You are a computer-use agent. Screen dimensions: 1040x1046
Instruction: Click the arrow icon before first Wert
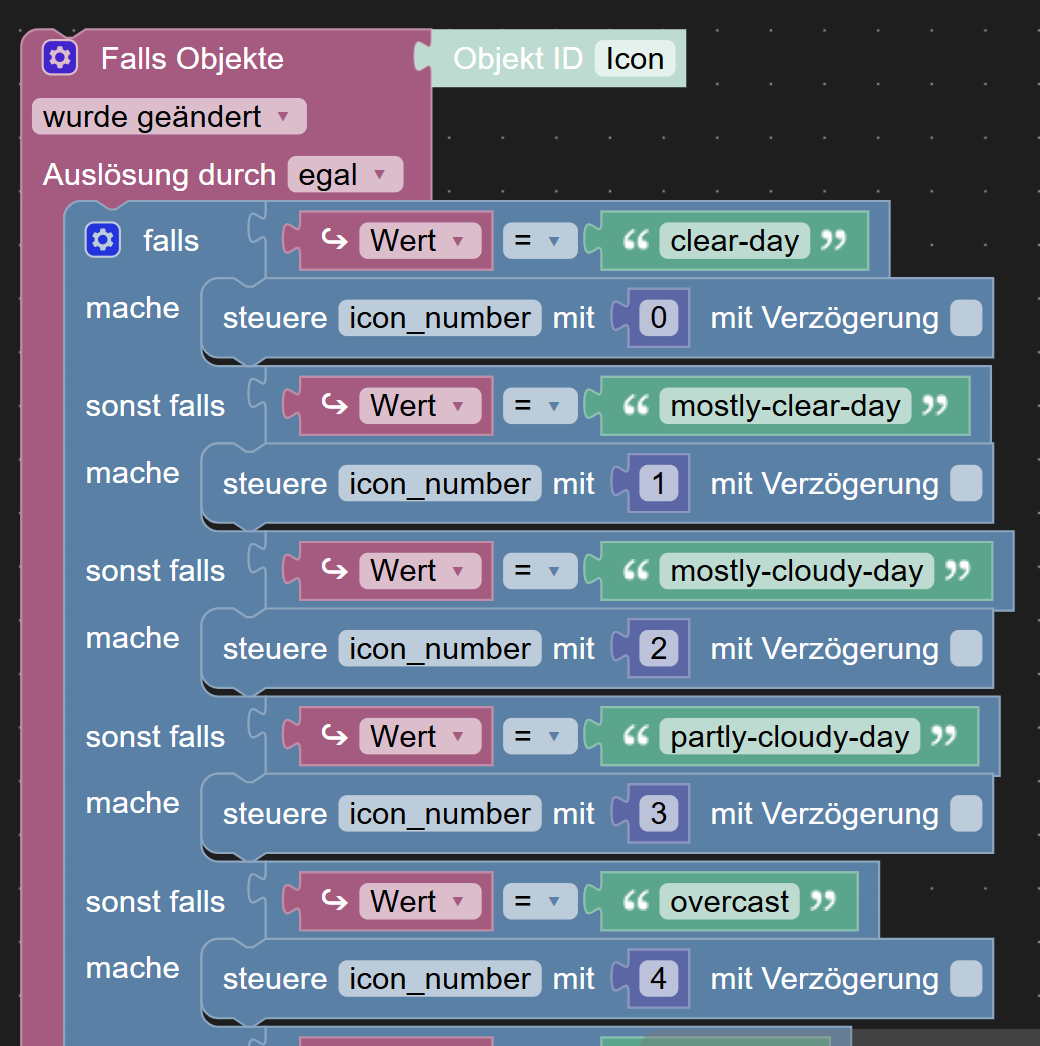(x=332, y=241)
